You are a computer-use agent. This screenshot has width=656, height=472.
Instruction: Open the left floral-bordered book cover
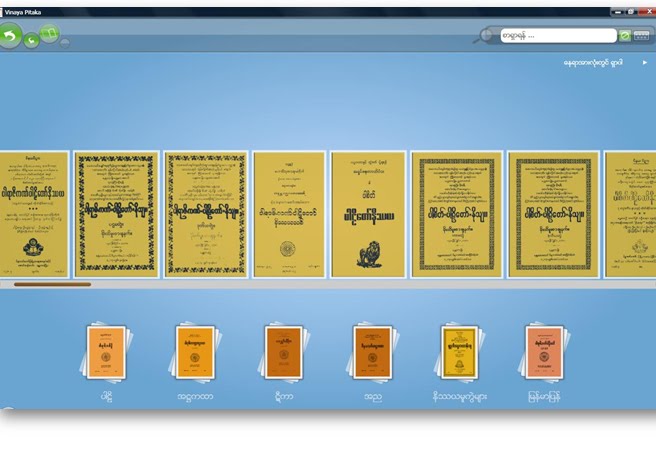click(116, 214)
